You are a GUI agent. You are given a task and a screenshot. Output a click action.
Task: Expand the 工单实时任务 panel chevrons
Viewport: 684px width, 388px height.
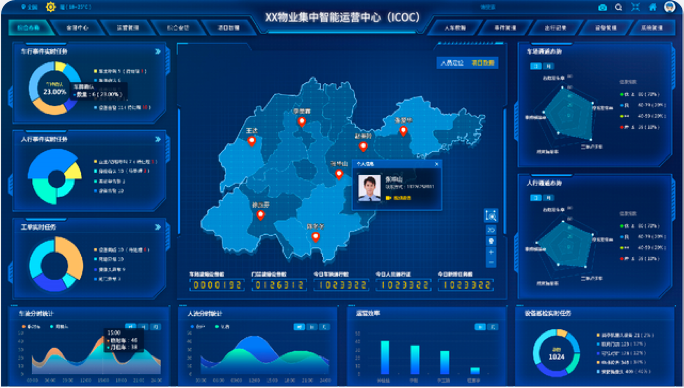pos(157,227)
